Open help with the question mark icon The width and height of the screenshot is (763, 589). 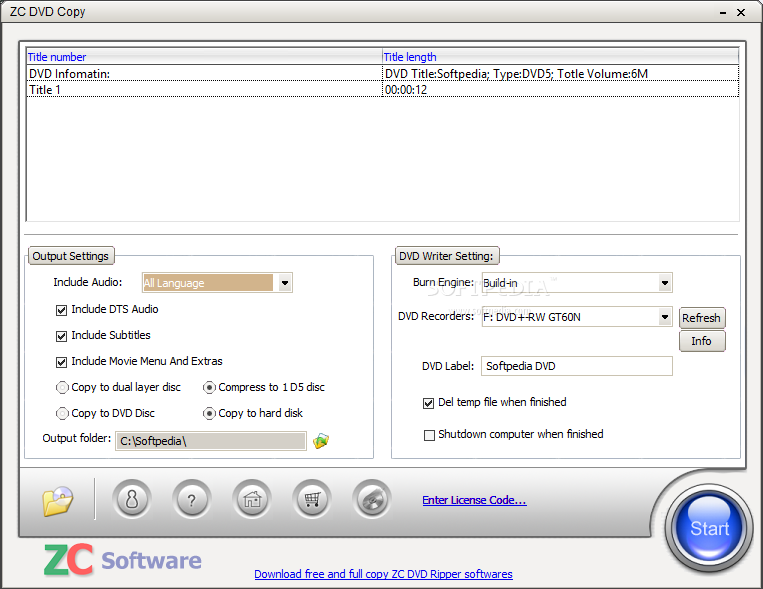192,499
